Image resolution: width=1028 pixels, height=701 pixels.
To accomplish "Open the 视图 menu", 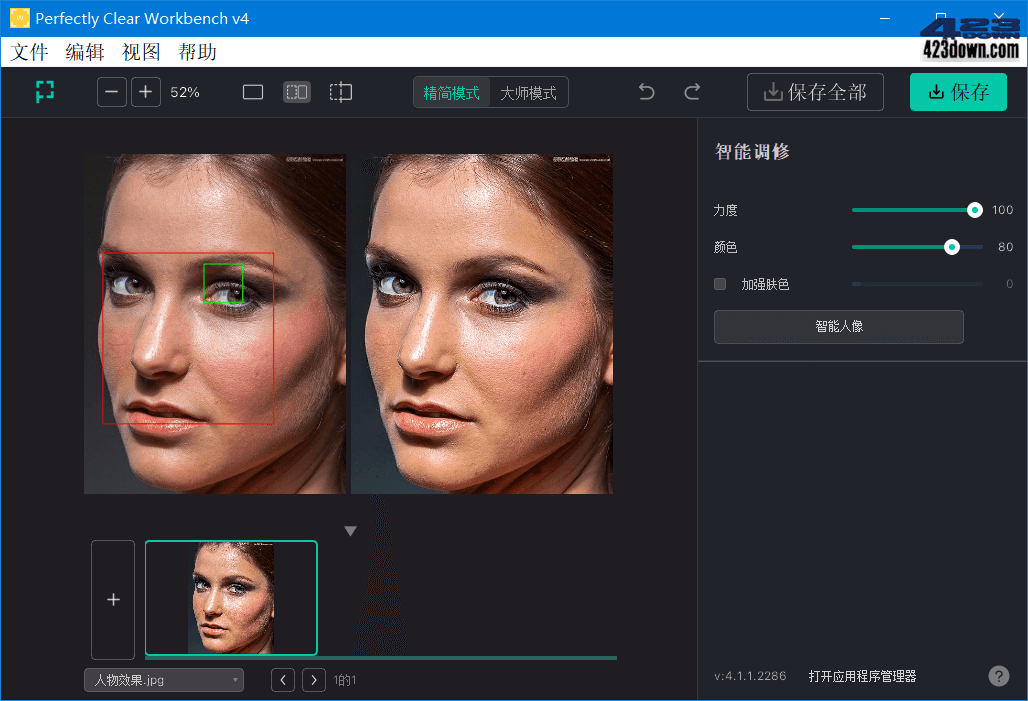I will [x=140, y=51].
